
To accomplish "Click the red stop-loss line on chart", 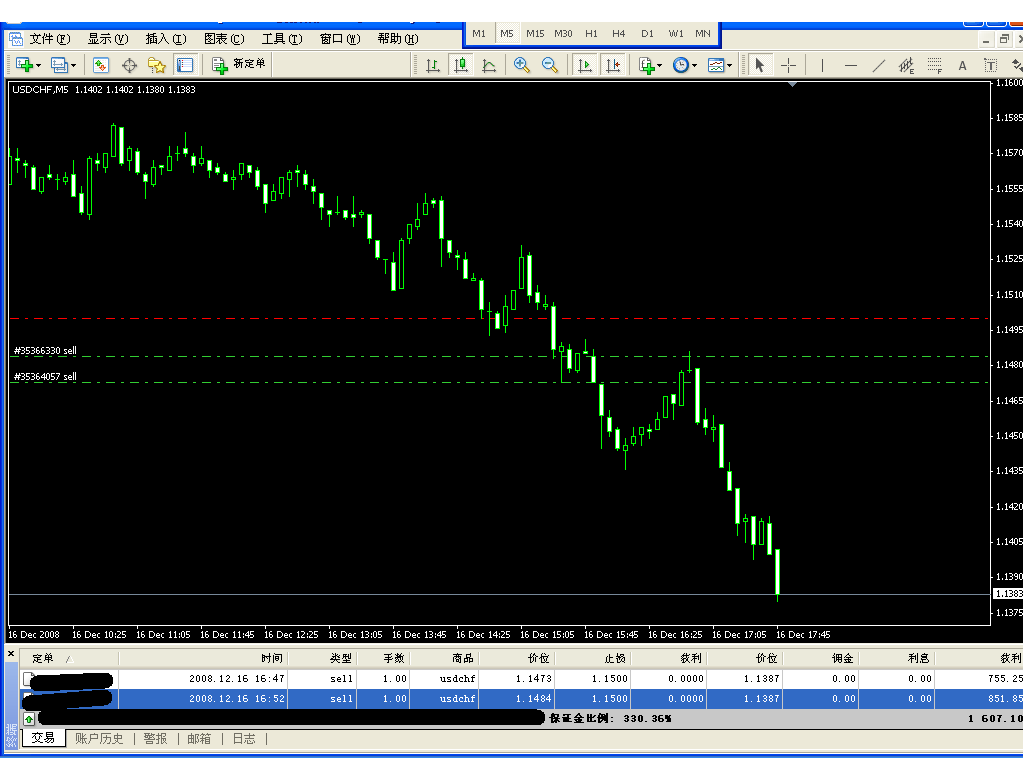I will [300, 319].
